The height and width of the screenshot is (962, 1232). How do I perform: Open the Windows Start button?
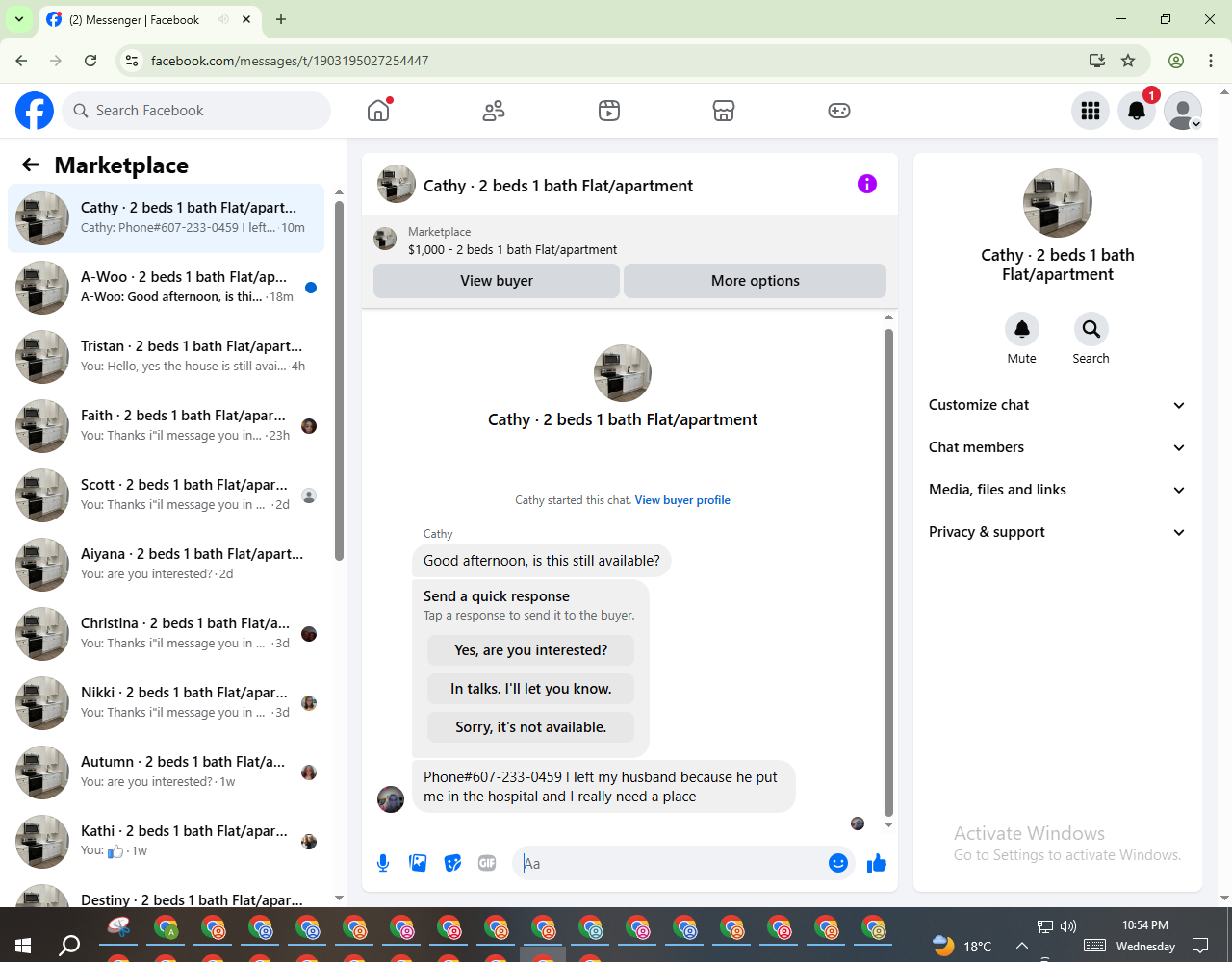pyautogui.click(x=23, y=946)
